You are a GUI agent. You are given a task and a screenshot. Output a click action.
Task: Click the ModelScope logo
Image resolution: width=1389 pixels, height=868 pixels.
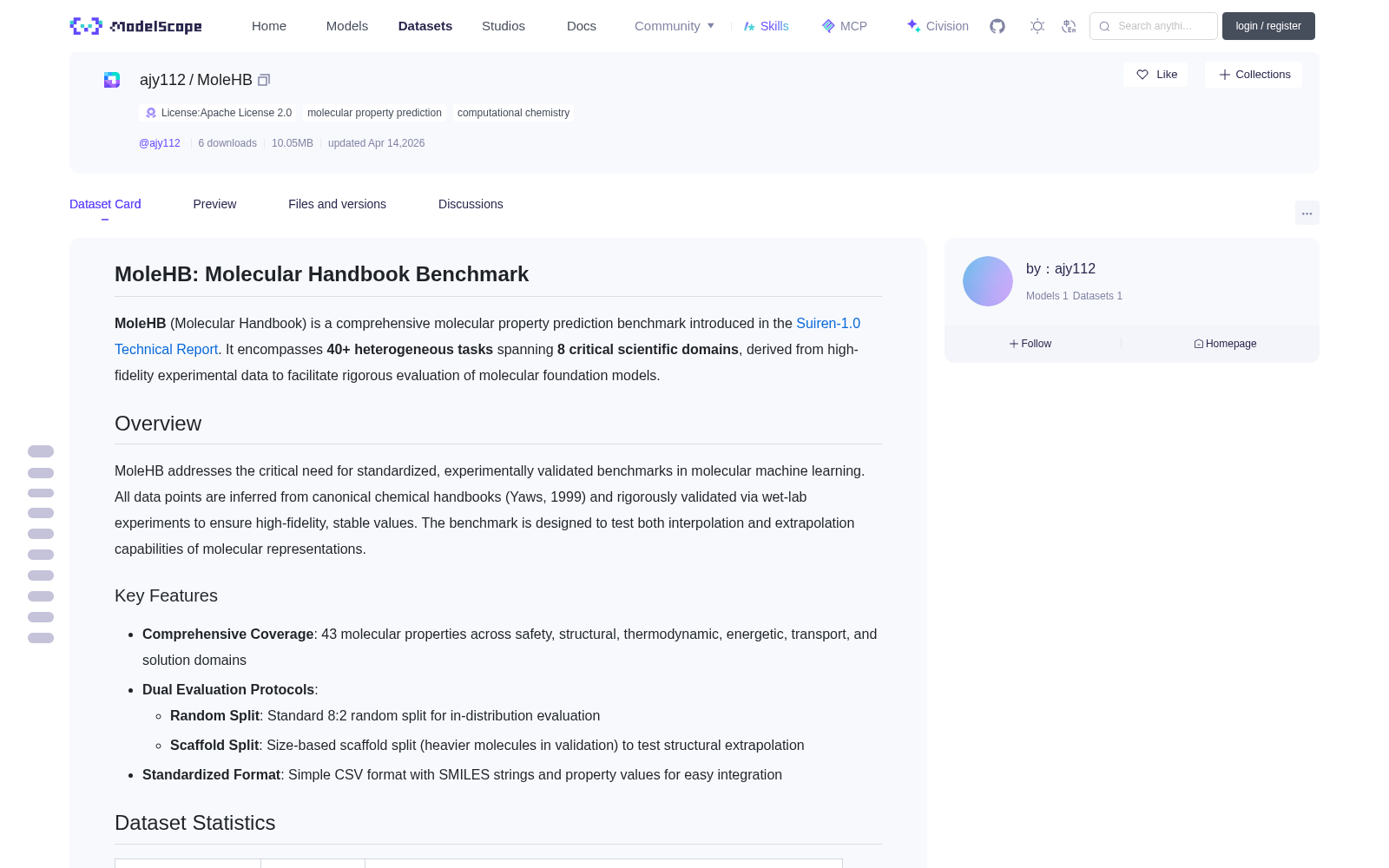[x=135, y=26]
